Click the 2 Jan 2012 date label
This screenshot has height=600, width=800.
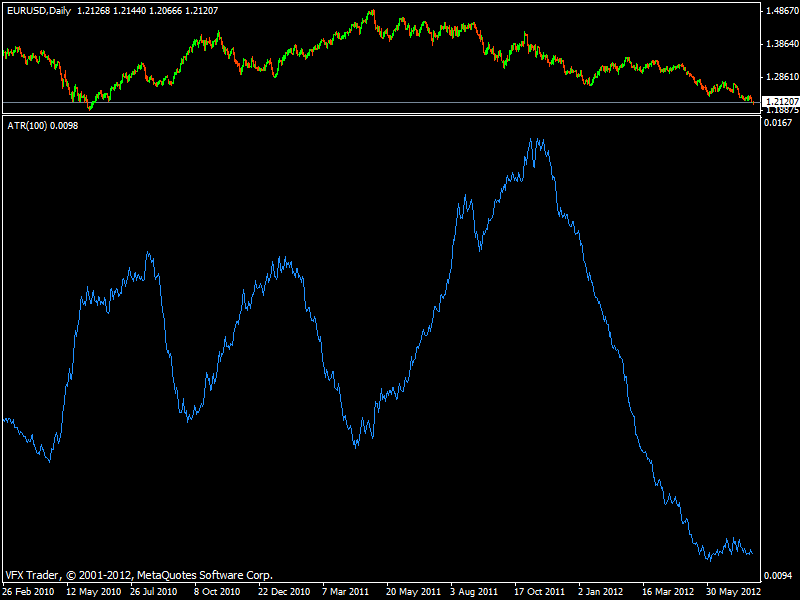coord(601,592)
